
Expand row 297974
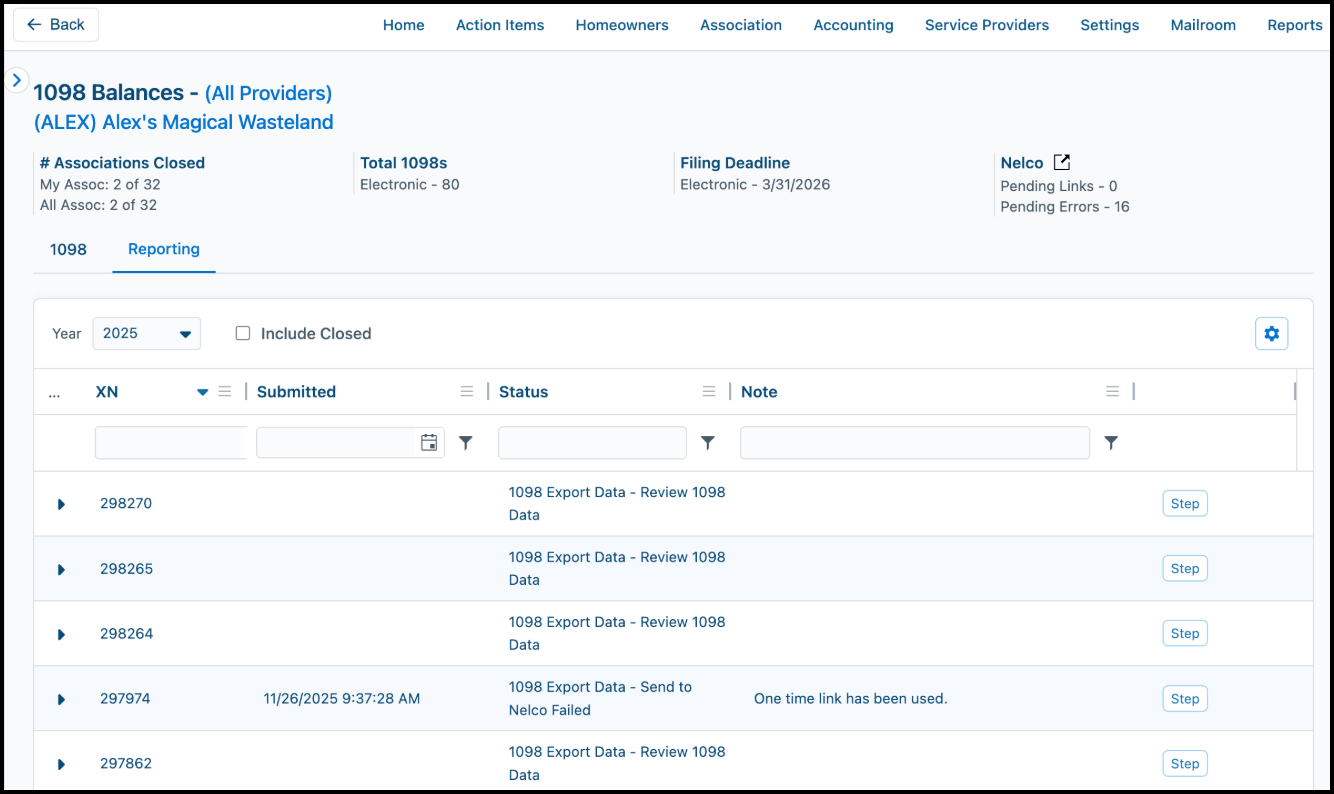pyautogui.click(x=61, y=699)
